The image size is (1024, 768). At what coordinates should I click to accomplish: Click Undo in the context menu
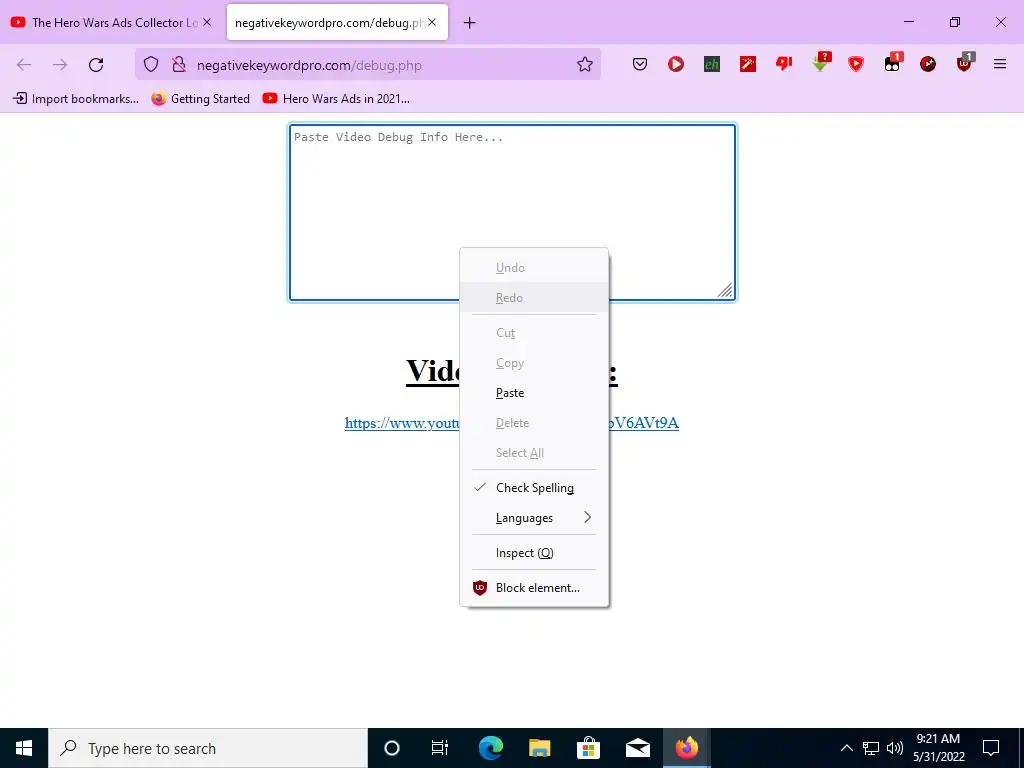(534, 268)
